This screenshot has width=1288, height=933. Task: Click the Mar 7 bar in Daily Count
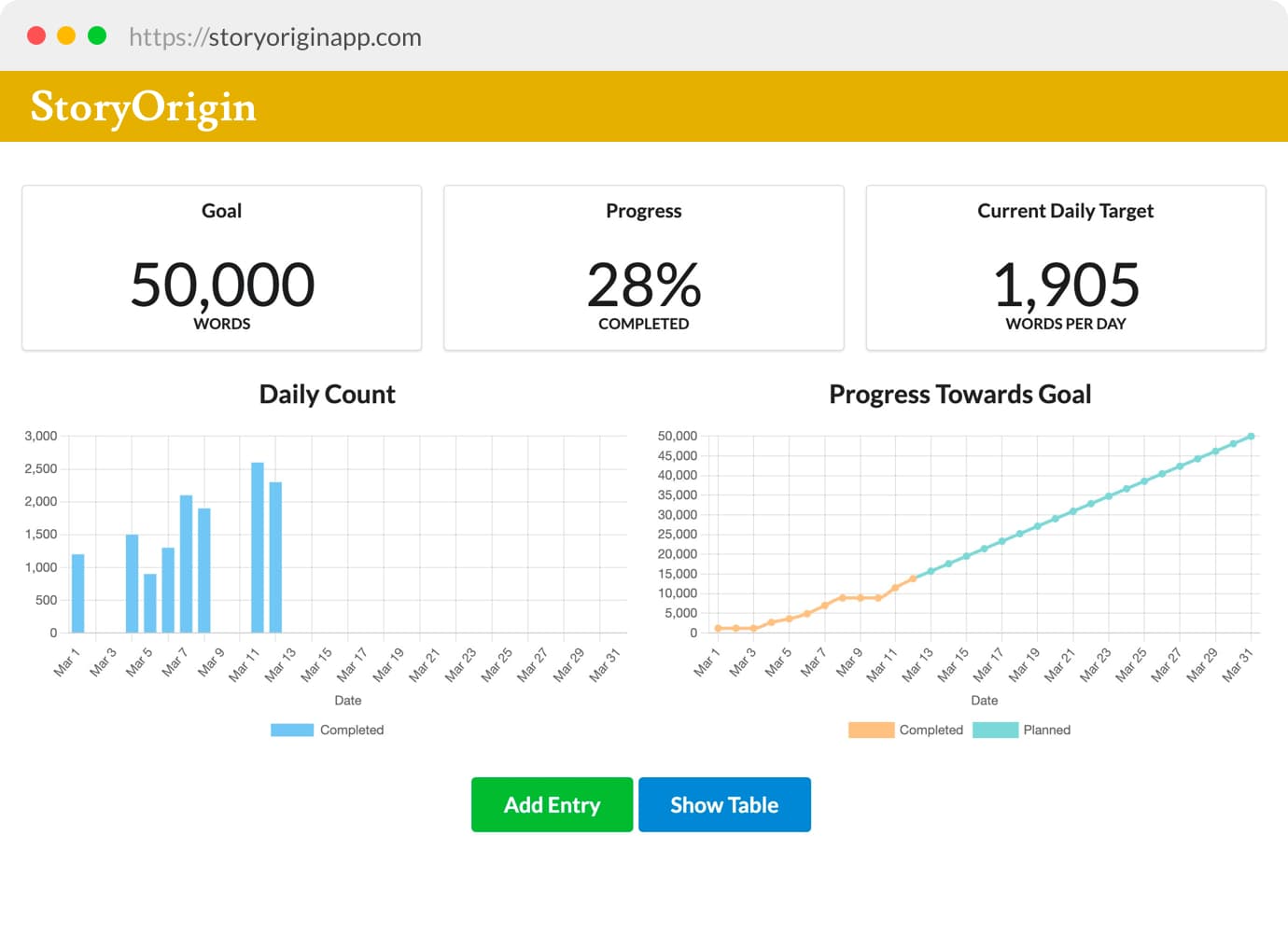coord(186,564)
